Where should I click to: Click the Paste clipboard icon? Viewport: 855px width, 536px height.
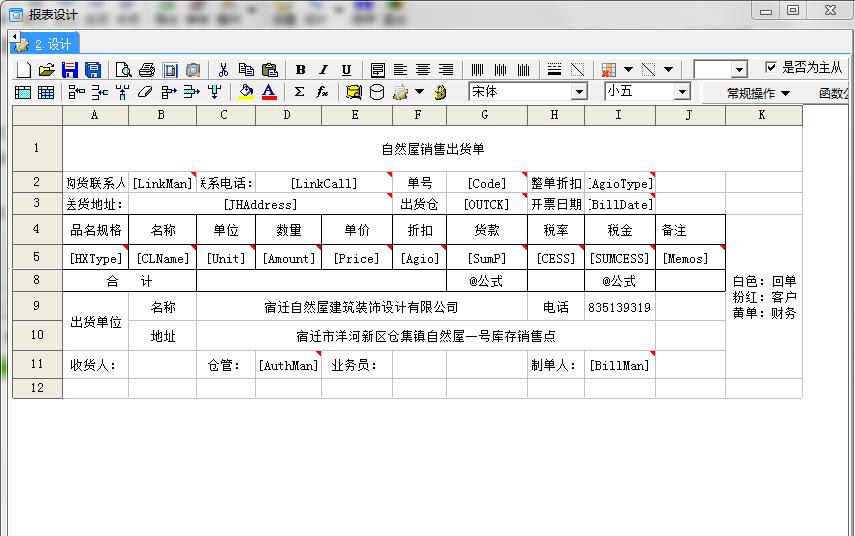[269, 70]
